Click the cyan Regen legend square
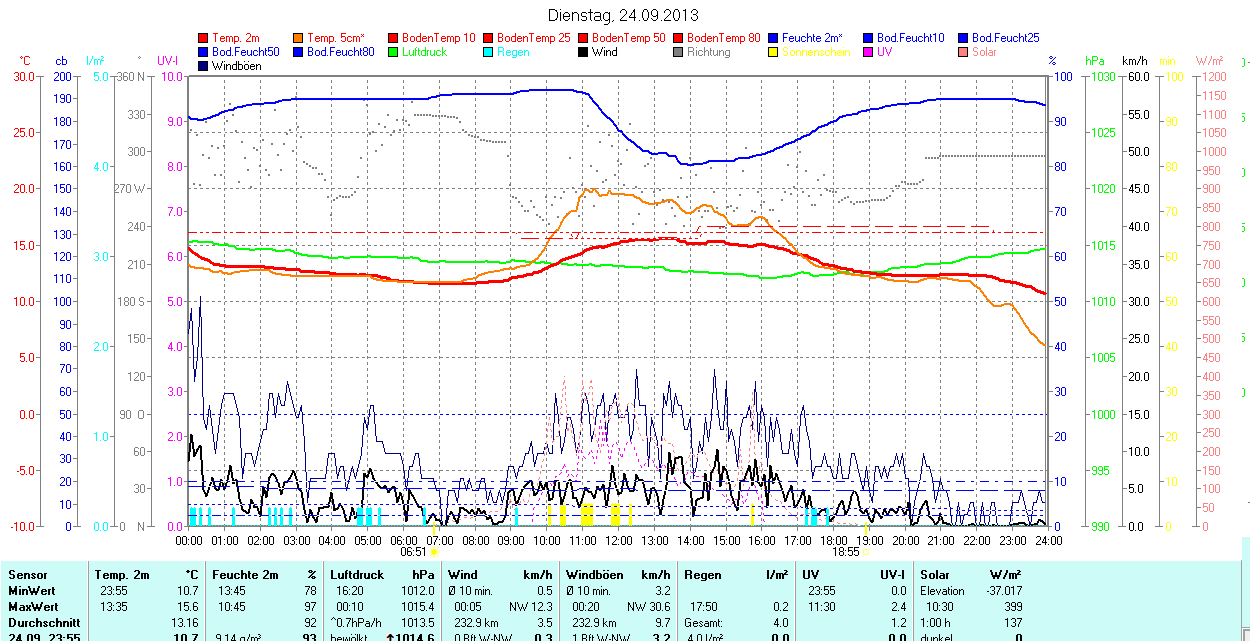Viewport: 1250px width, 641px height. 489,52
